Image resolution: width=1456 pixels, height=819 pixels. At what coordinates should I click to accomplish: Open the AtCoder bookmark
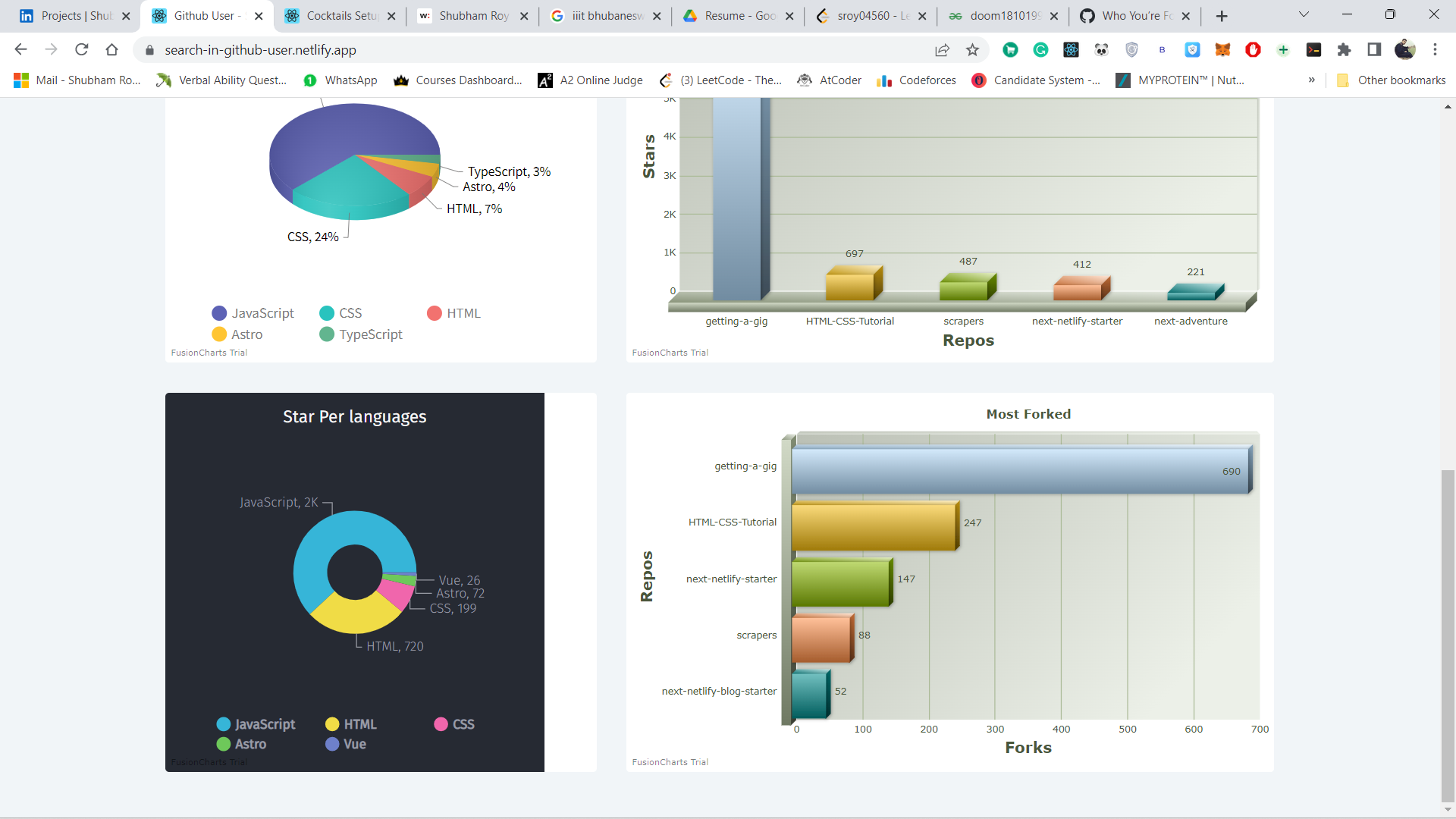click(x=830, y=80)
